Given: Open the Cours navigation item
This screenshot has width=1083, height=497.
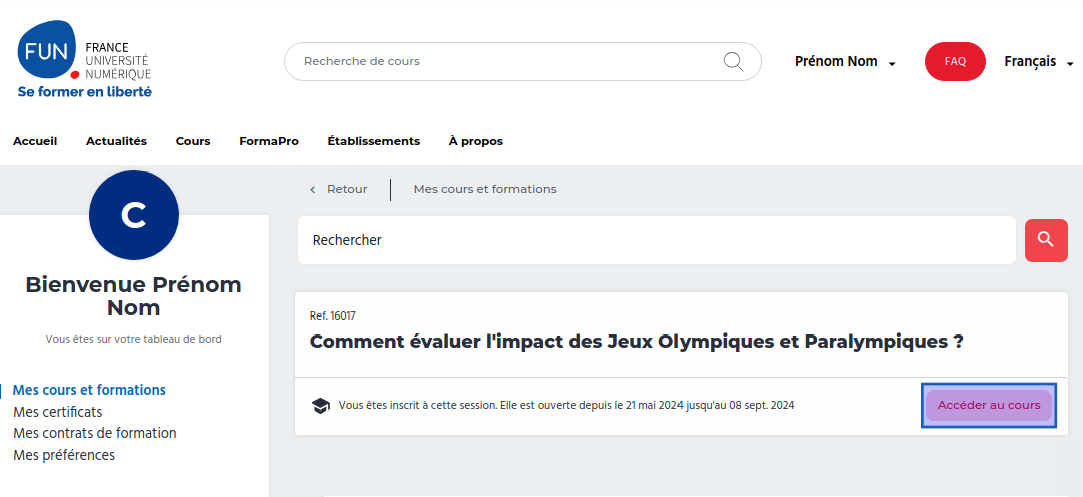Looking at the screenshot, I should click(x=193, y=141).
